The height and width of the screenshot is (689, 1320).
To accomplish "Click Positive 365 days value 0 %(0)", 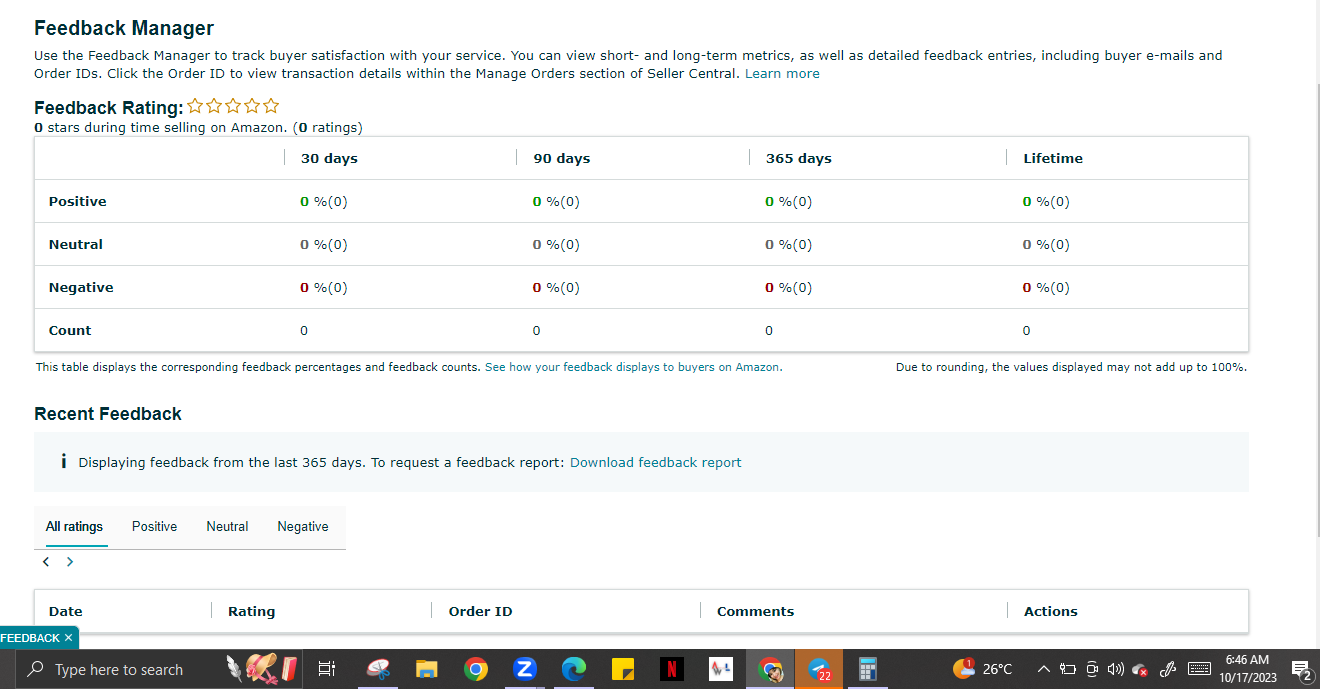I will point(789,201).
